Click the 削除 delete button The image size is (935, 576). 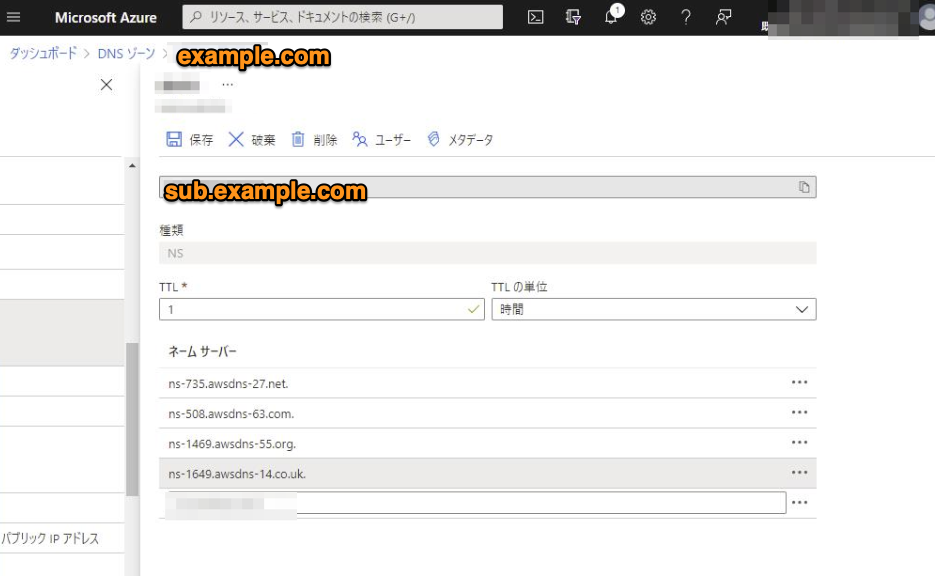(x=314, y=140)
